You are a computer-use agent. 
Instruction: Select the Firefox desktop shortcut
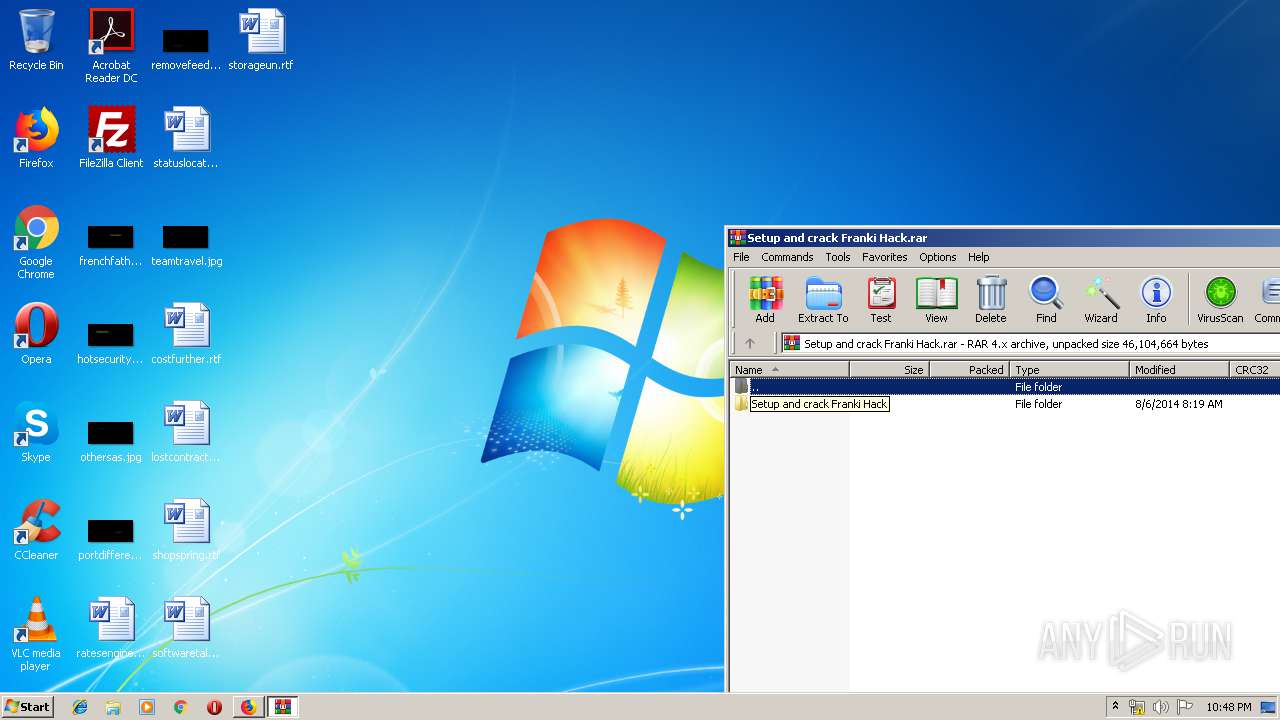click(x=36, y=138)
